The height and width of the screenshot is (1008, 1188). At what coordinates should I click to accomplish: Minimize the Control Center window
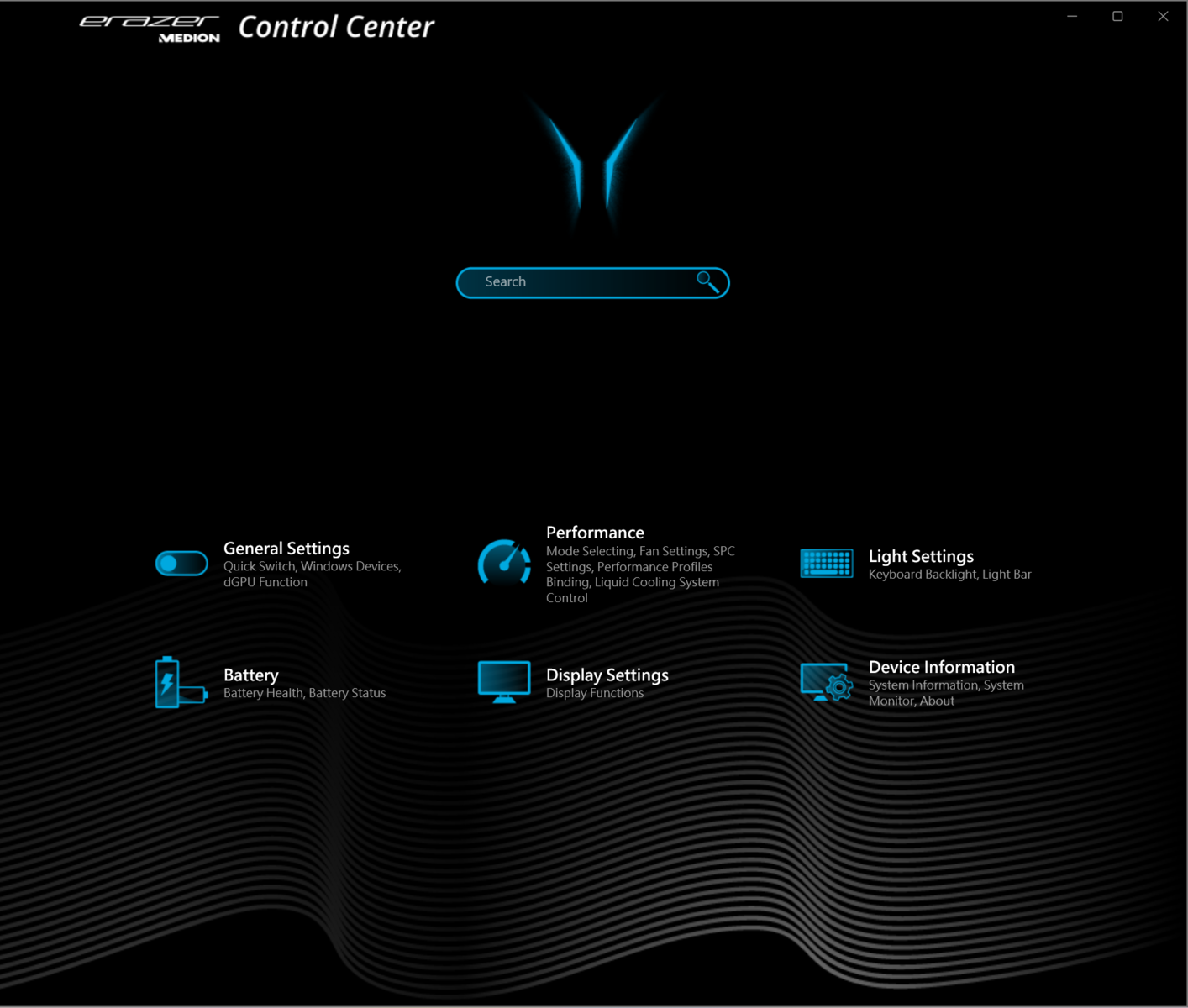(1072, 16)
